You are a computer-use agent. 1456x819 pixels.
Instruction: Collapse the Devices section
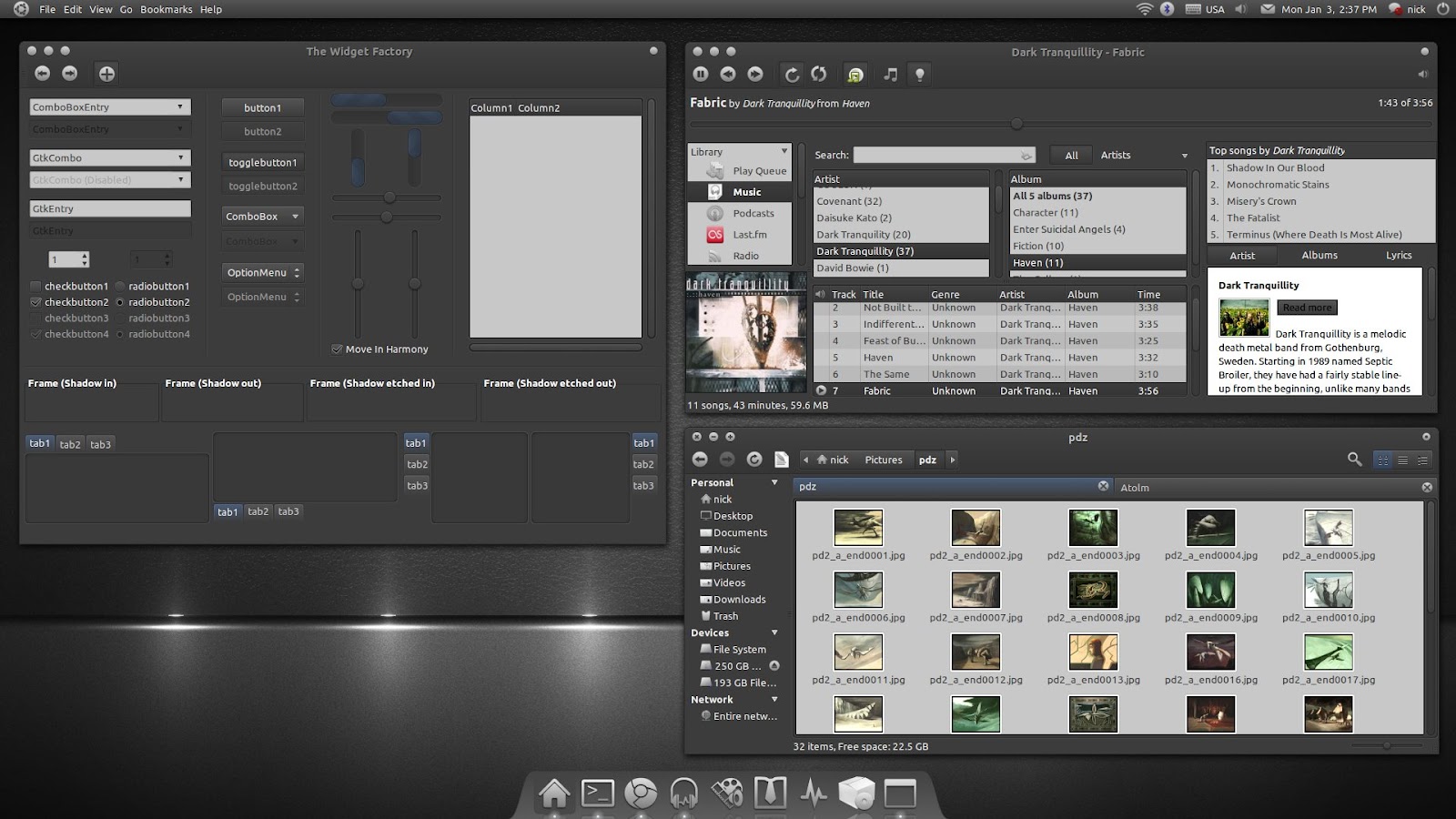pos(775,632)
